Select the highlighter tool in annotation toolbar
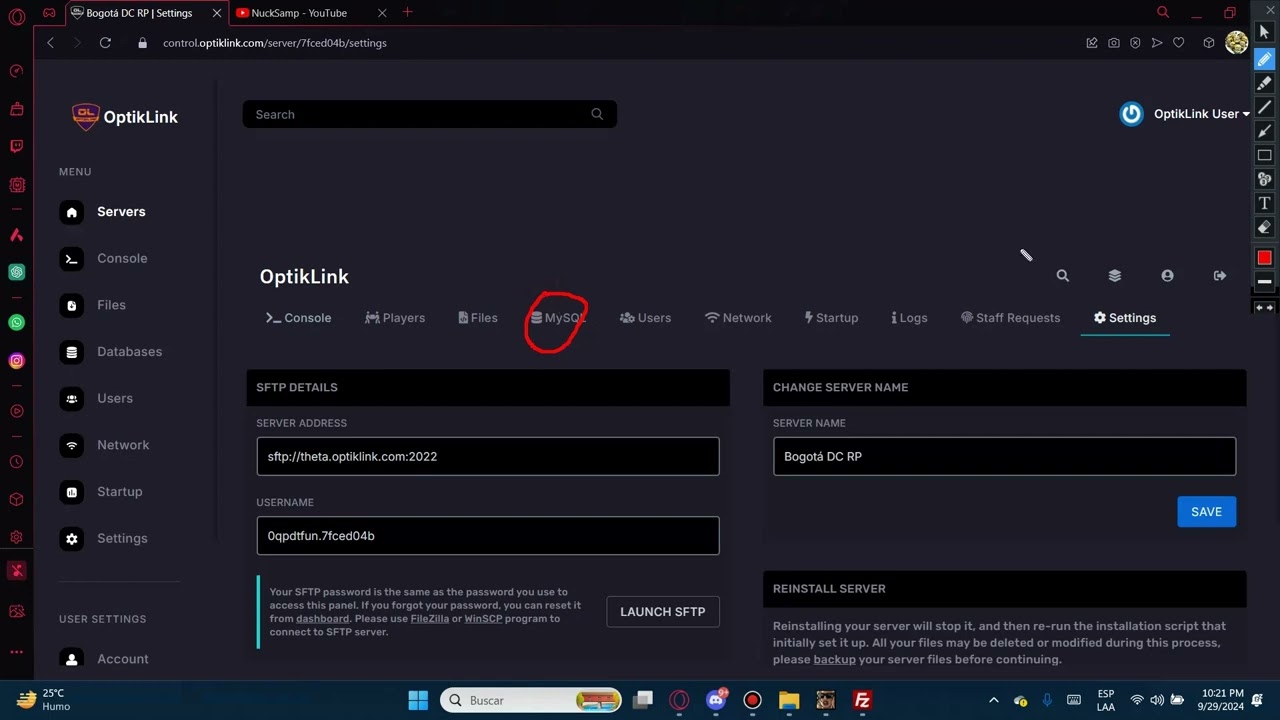The width and height of the screenshot is (1280, 720). (x=1264, y=83)
